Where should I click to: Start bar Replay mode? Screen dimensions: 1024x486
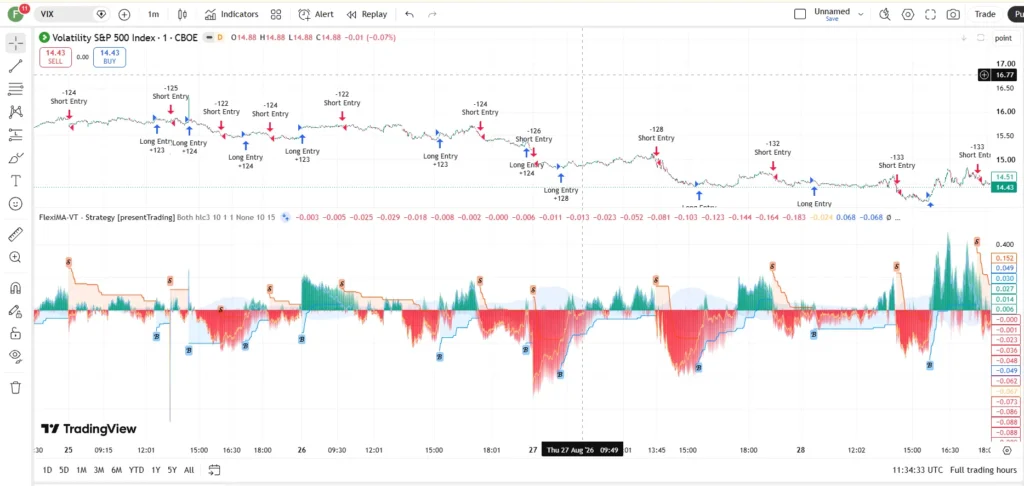(366, 14)
